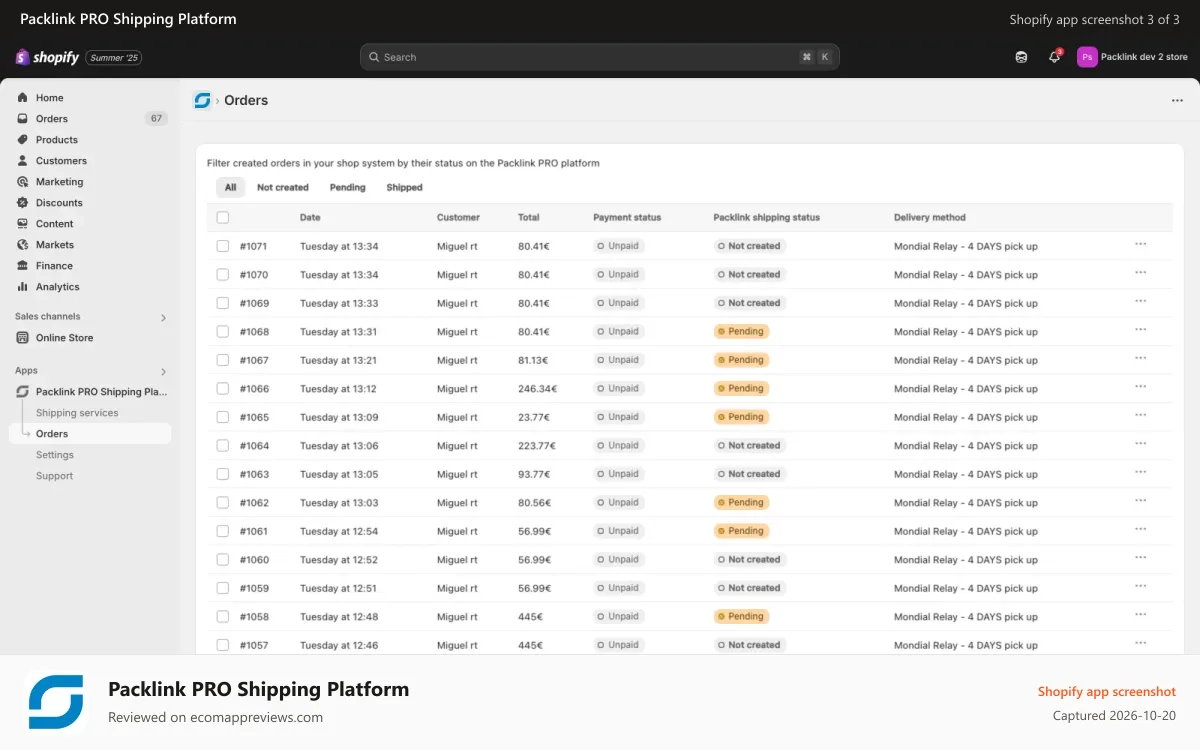Select the checkbox for order #1071

[222, 246]
